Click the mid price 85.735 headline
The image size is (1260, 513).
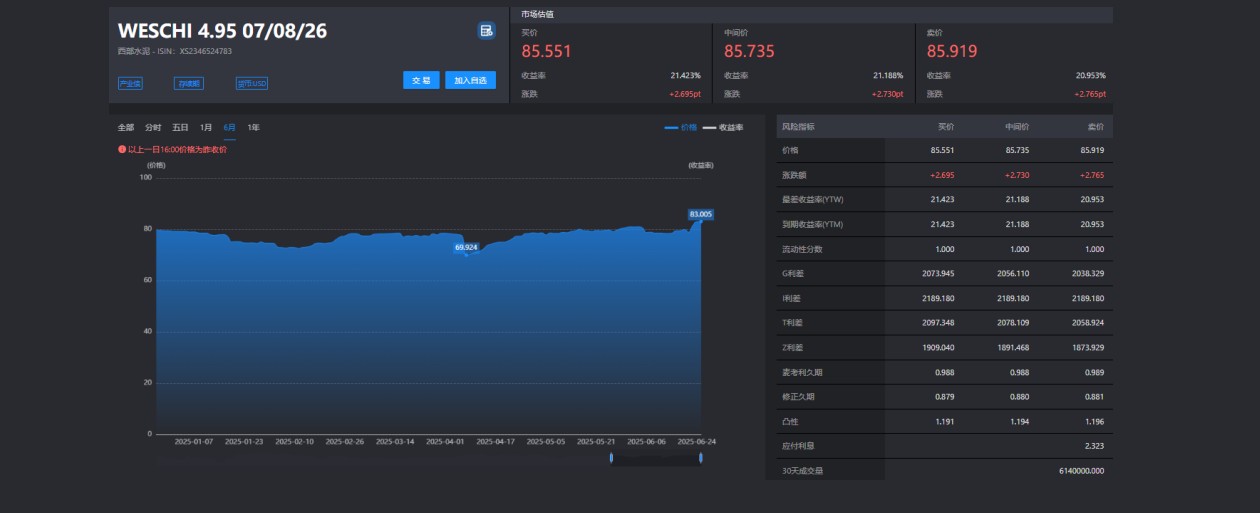click(750, 51)
